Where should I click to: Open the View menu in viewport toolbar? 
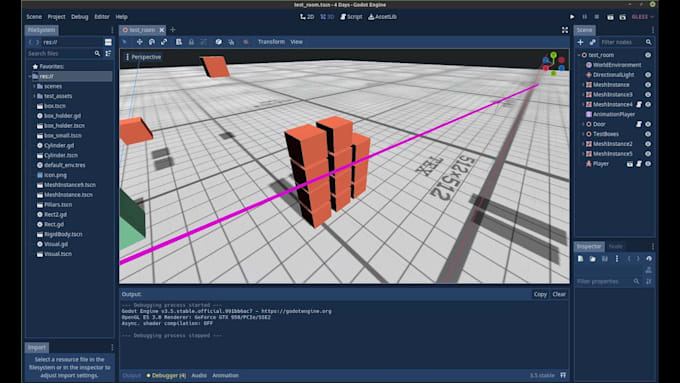(x=297, y=42)
